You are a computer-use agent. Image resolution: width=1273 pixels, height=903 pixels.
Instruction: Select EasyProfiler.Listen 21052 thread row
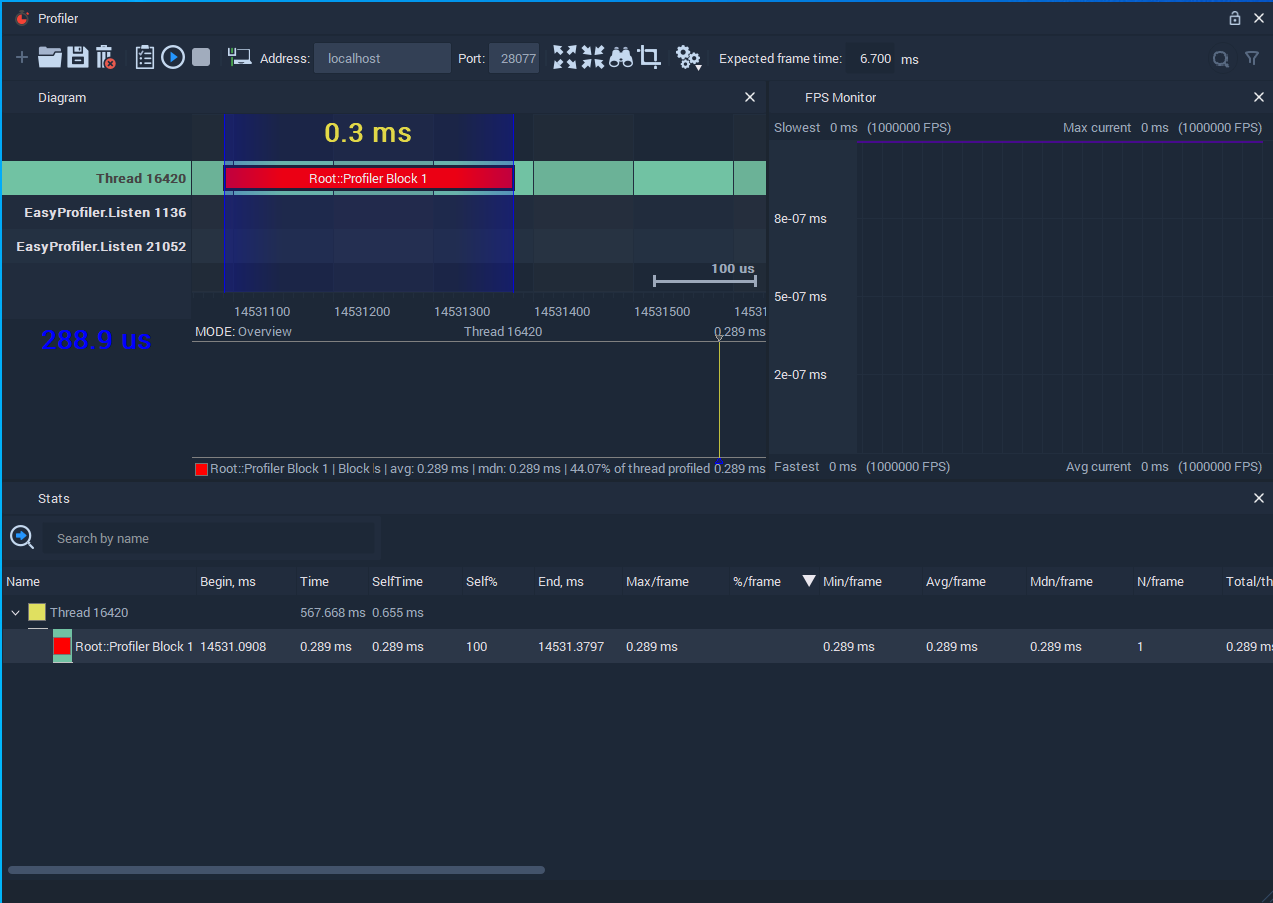(x=96, y=246)
